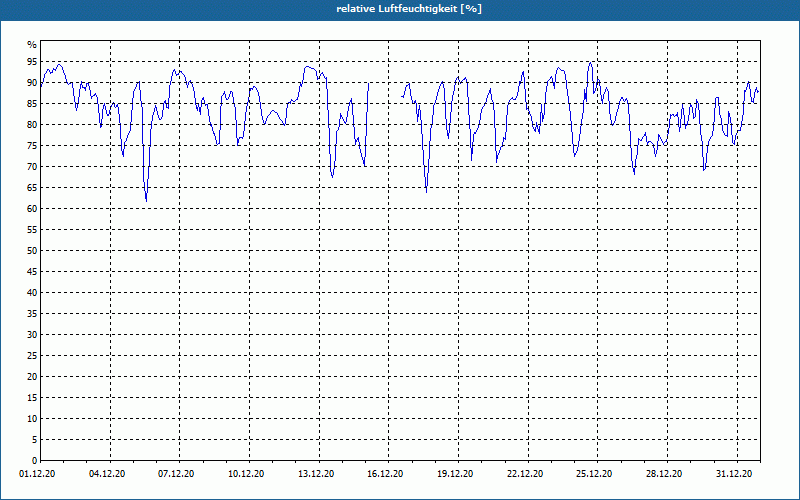Select the date label 10.12.20
The image size is (800, 500).
coord(246,474)
